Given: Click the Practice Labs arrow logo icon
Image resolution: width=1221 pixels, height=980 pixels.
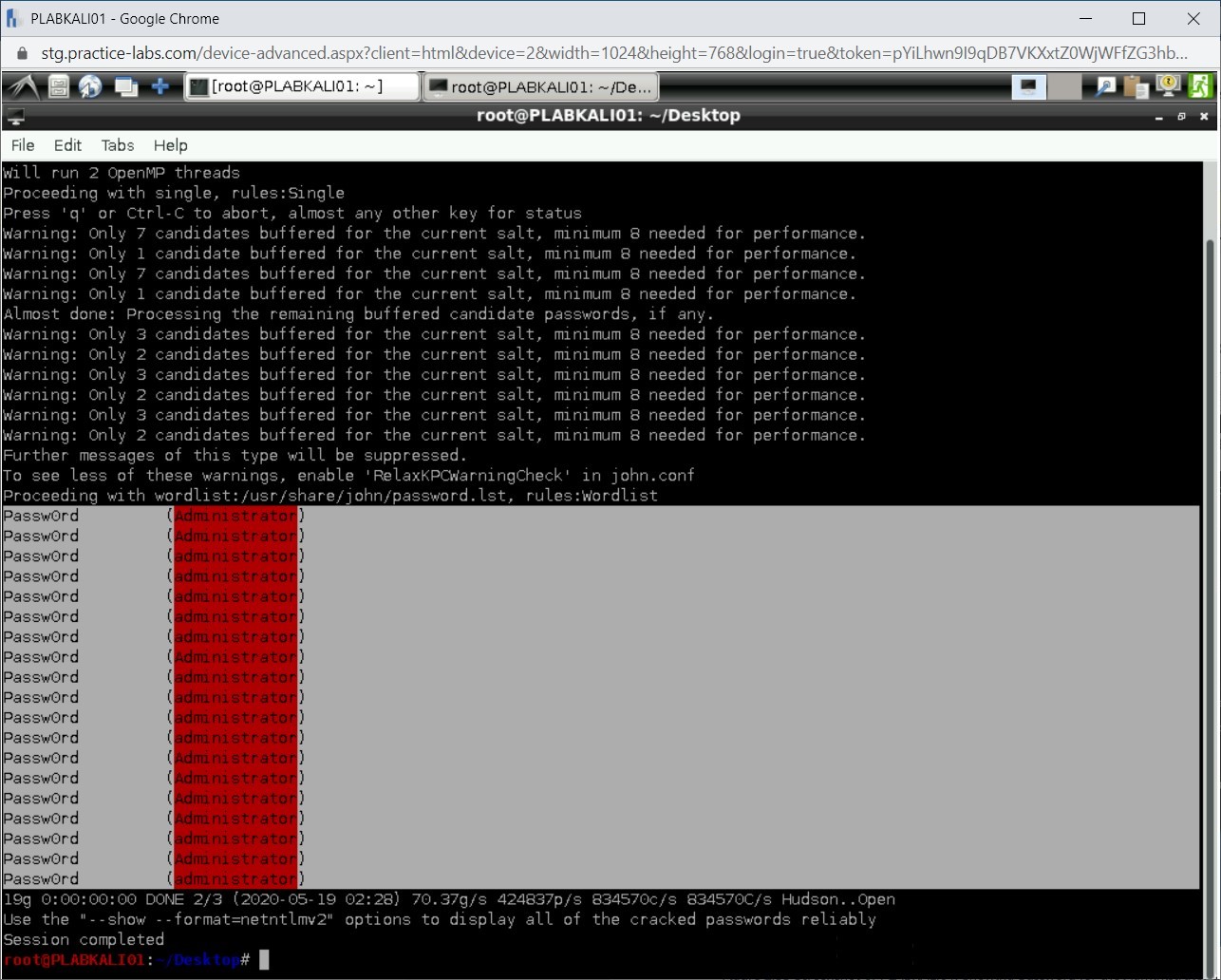Looking at the screenshot, I should click(x=23, y=85).
